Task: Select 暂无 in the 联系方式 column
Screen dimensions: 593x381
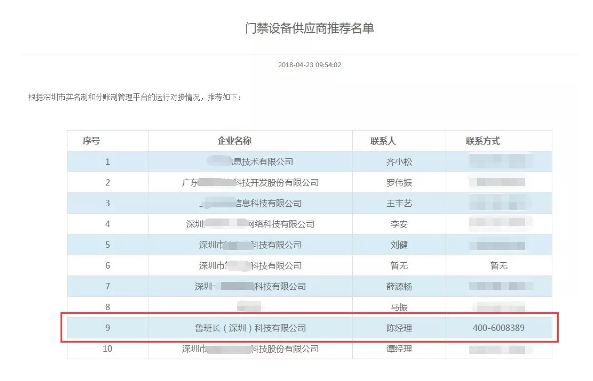Action: [x=499, y=266]
